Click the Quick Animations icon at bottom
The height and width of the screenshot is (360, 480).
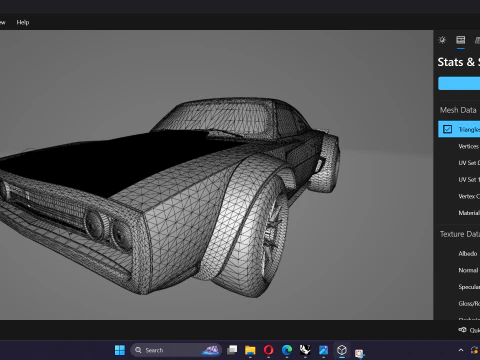(463, 330)
